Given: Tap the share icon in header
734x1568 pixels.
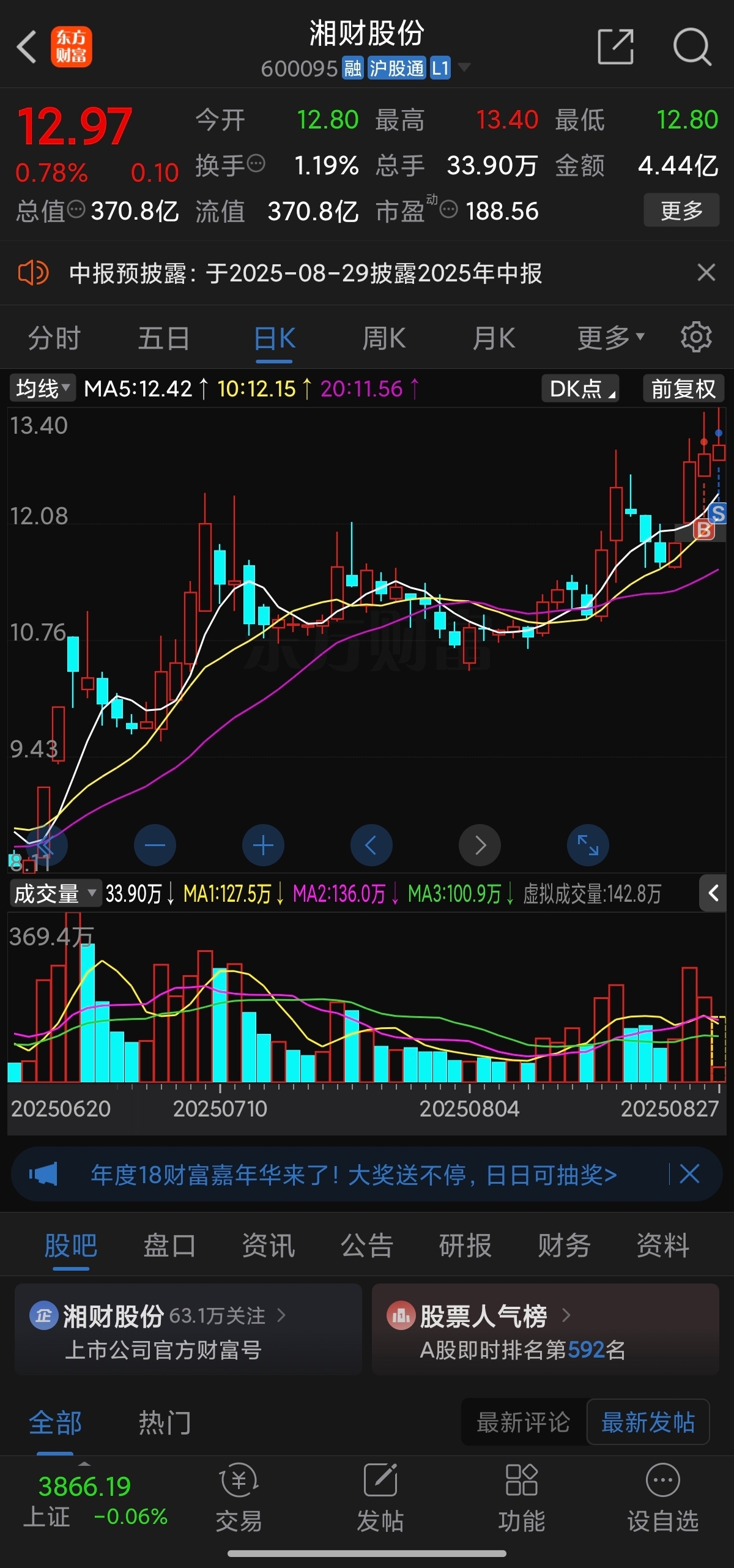Looking at the screenshot, I should point(615,46).
